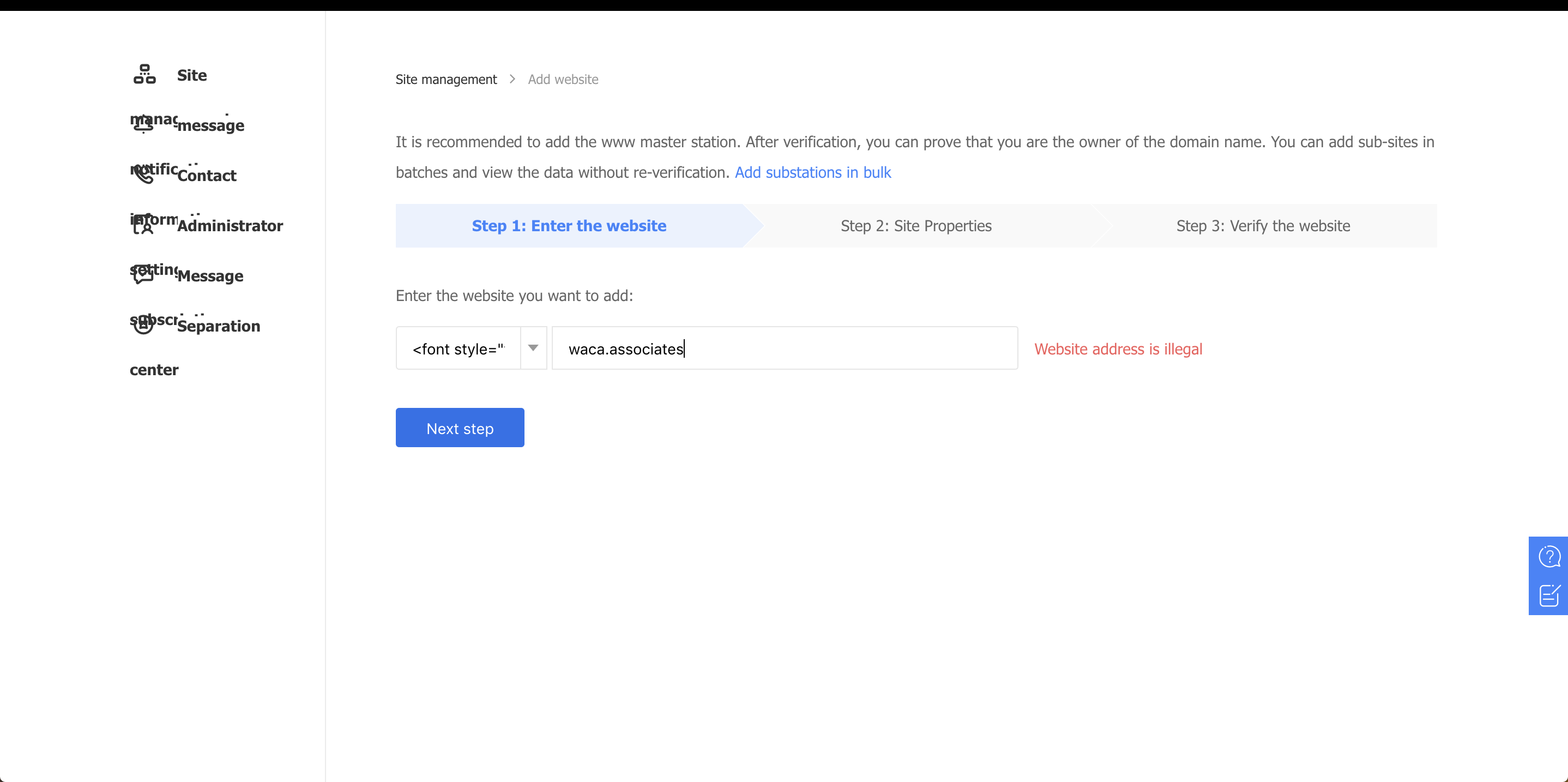This screenshot has height=782, width=1568.
Task: Expand the protocol dropdown arrow
Action: 533,348
